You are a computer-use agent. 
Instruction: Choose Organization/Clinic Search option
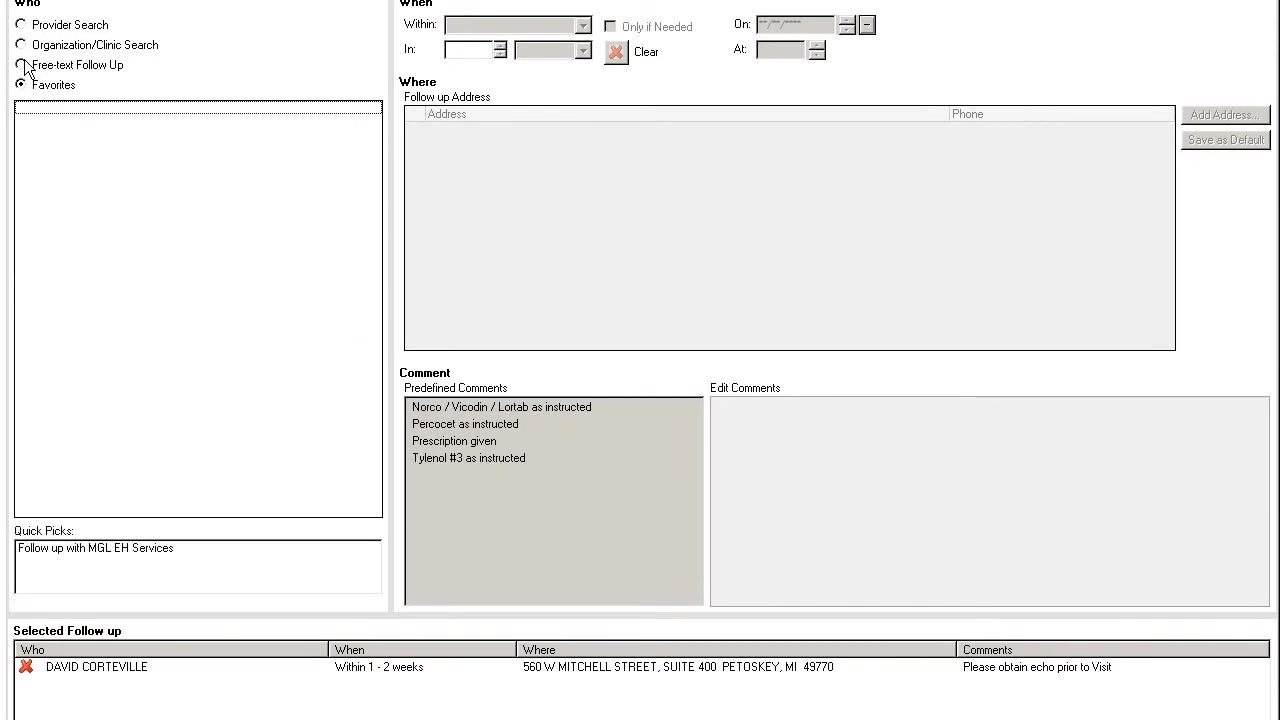[x=21, y=45]
